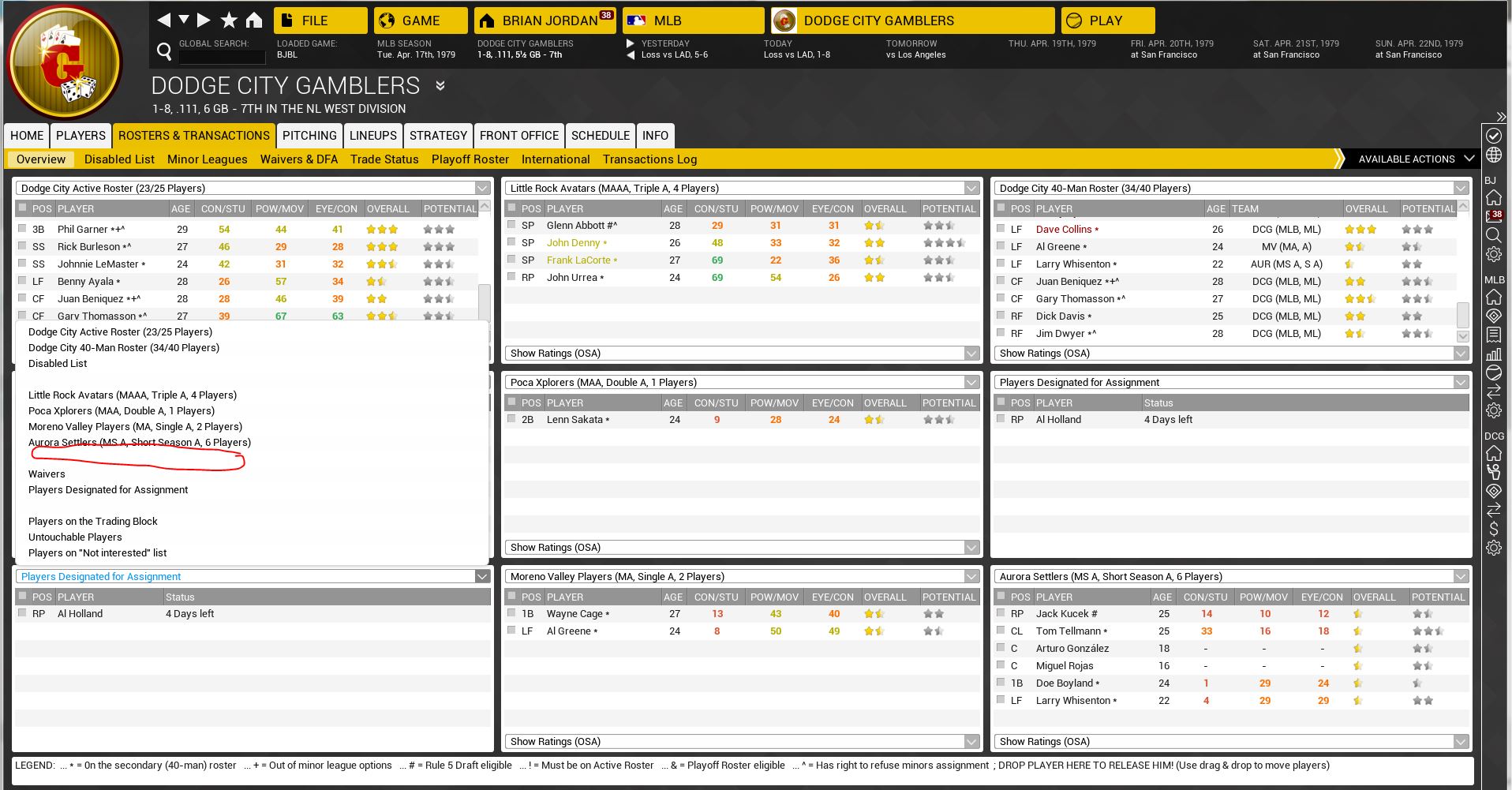The image size is (1512, 790).
Task: Select Untouchable Players from the list
Action: click(75, 537)
